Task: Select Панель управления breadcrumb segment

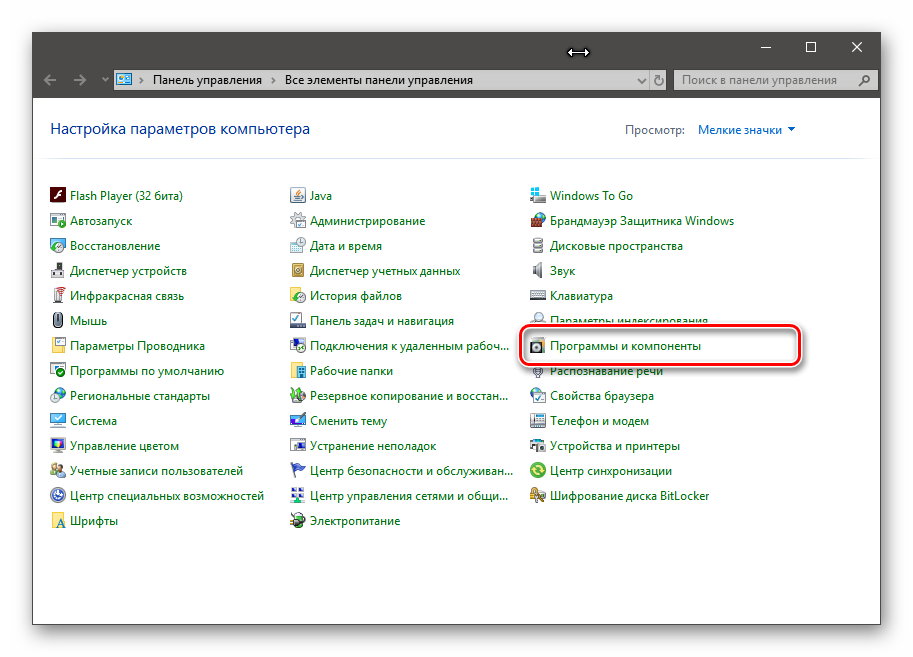Action: tap(207, 80)
